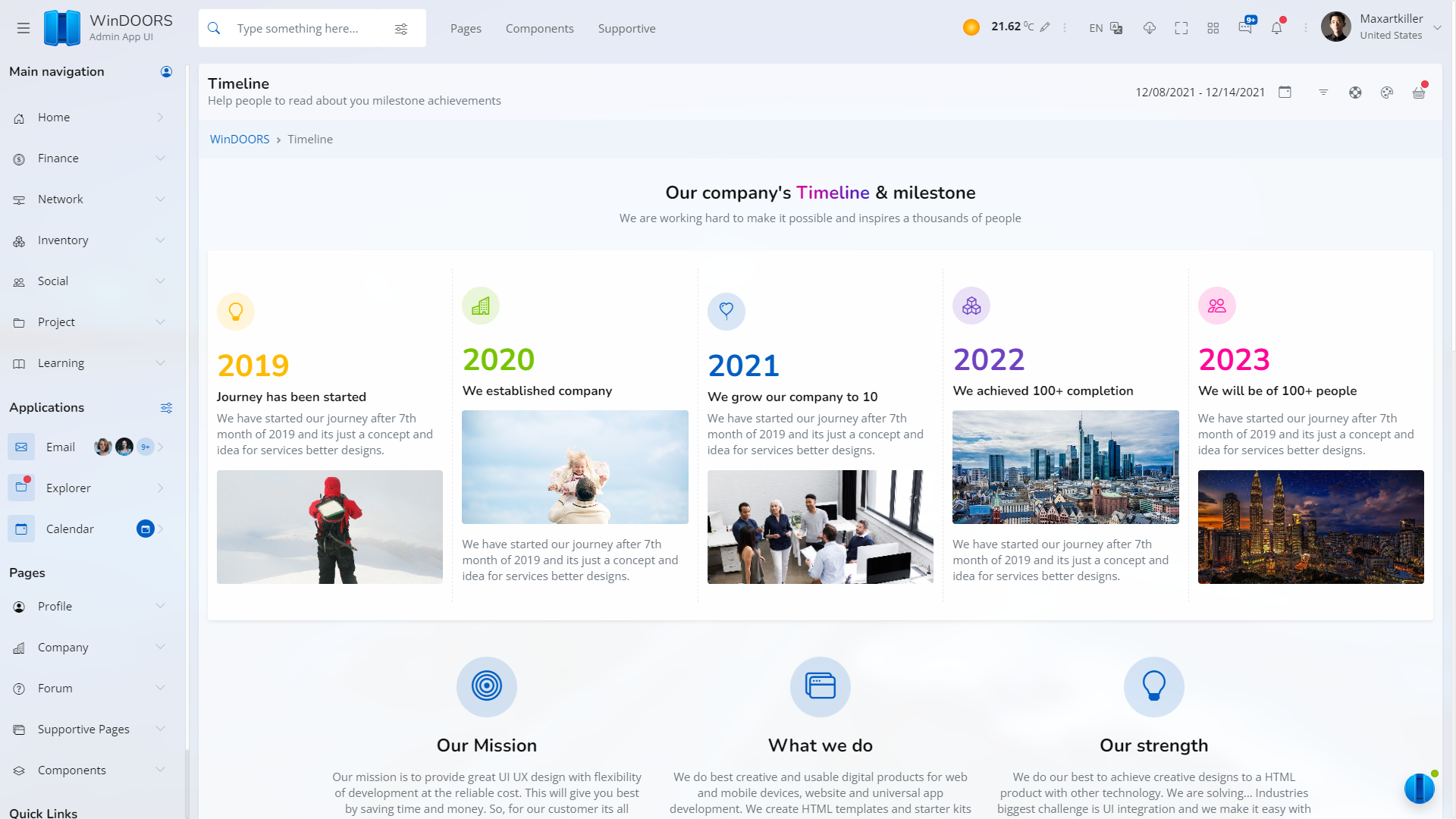The height and width of the screenshot is (819, 1456).
Task: Click the cloud download icon
Action: [x=1150, y=28]
